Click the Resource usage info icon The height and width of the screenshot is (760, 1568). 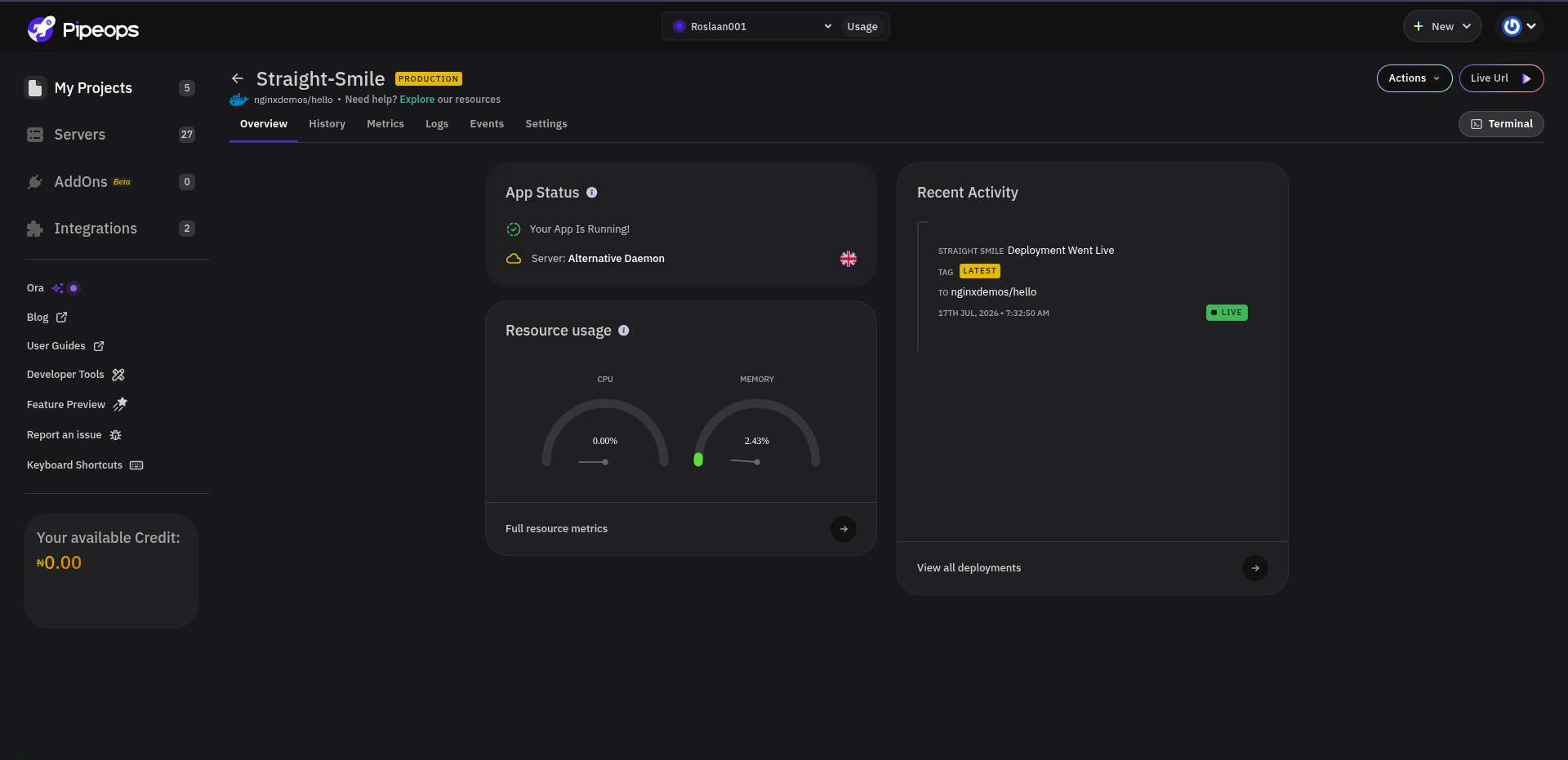pos(624,331)
